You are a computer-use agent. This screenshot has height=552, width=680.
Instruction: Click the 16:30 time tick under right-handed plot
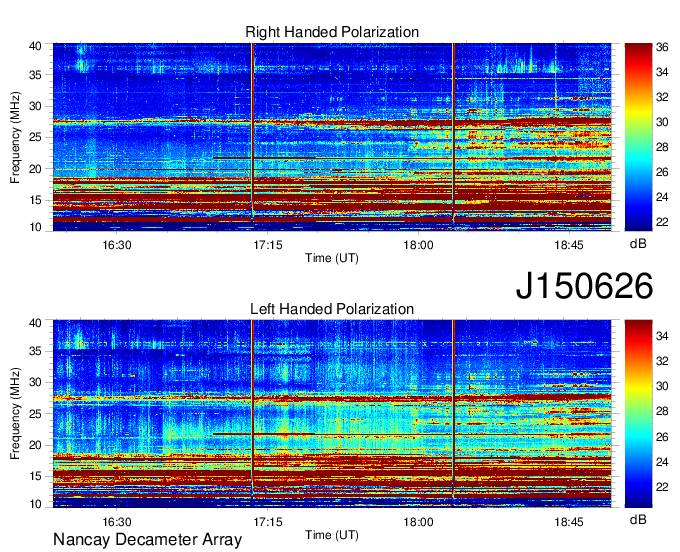[x=117, y=245]
